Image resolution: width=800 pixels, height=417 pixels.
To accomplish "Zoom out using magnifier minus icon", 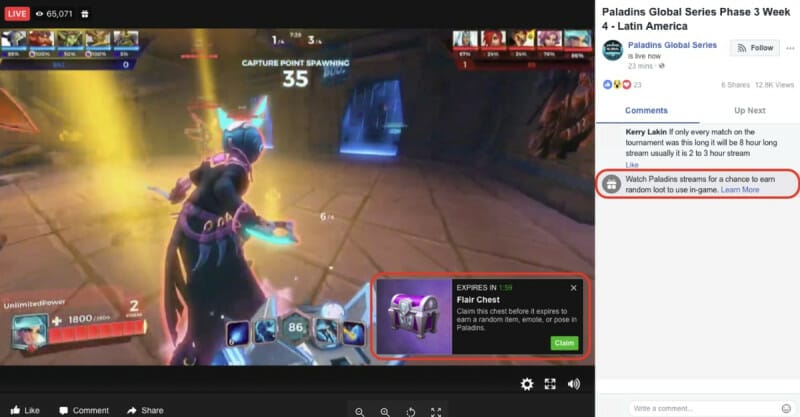I will tap(360, 411).
